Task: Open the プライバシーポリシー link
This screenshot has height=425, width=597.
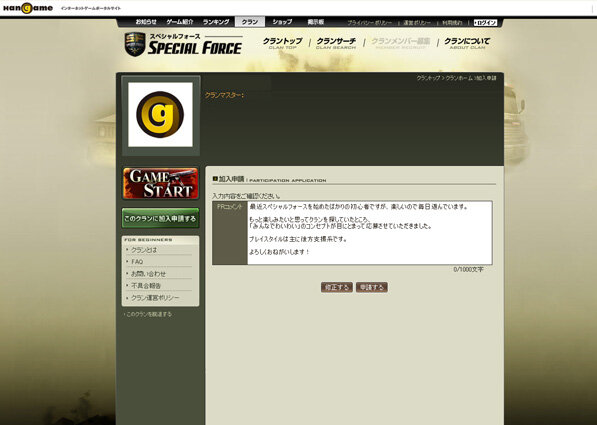Action: (x=369, y=23)
